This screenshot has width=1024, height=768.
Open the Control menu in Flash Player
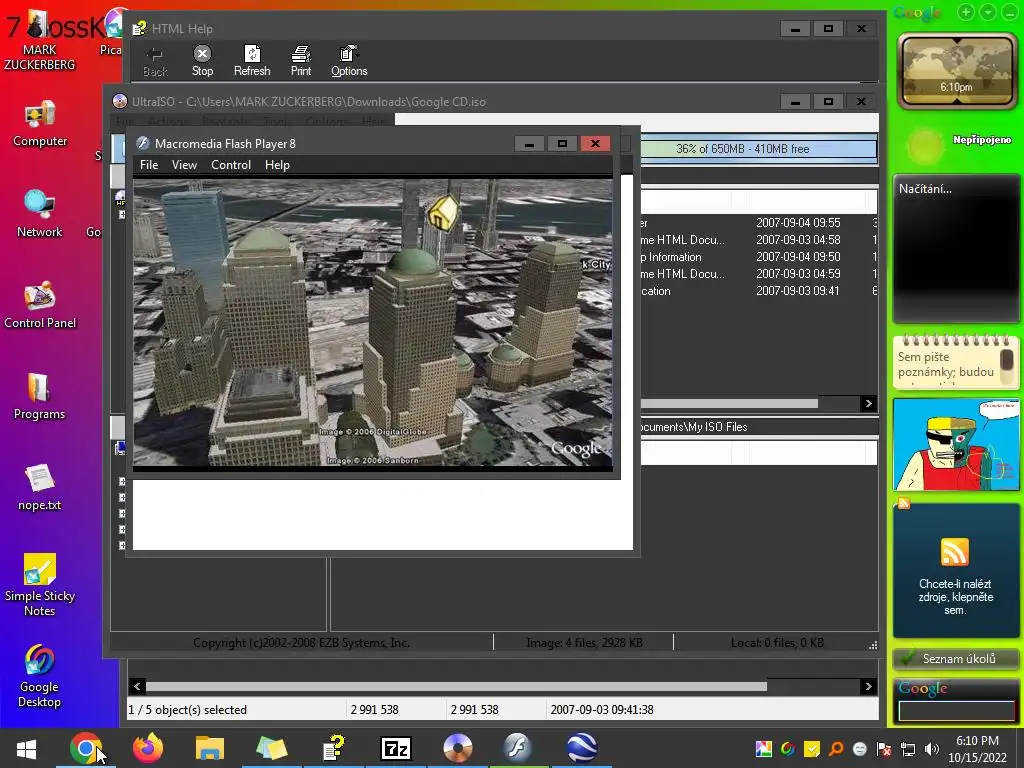[231, 165]
